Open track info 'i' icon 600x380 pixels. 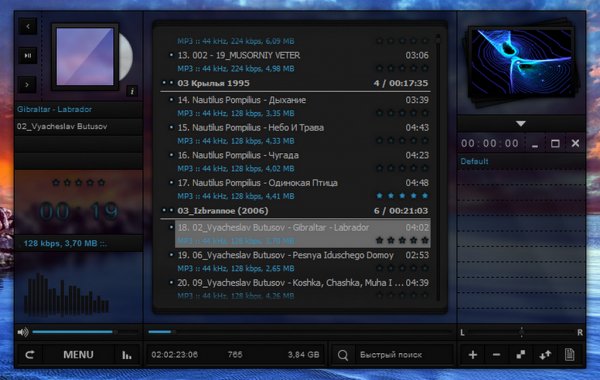(132, 91)
